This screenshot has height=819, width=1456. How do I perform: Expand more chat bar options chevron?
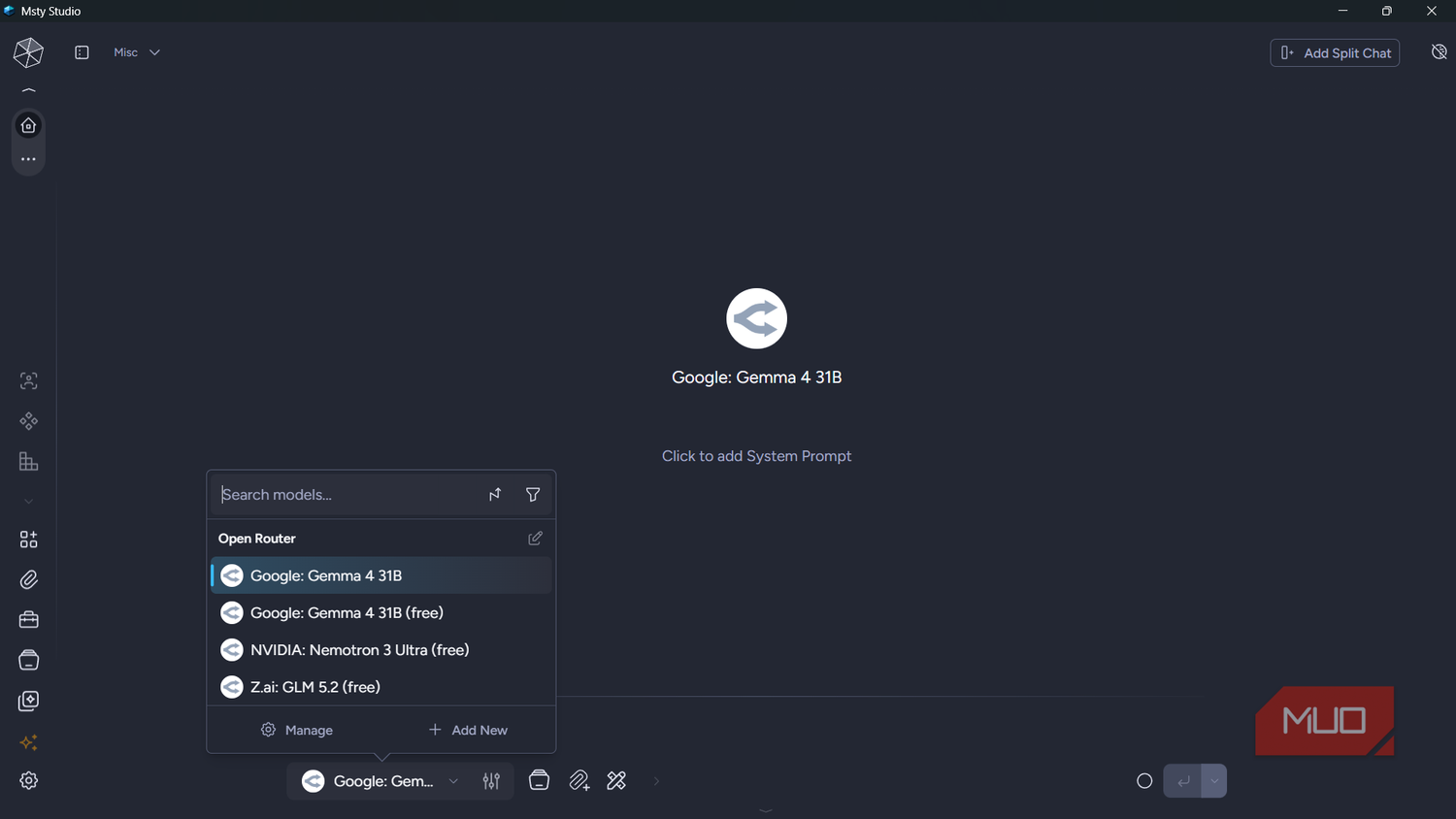(x=656, y=781)
